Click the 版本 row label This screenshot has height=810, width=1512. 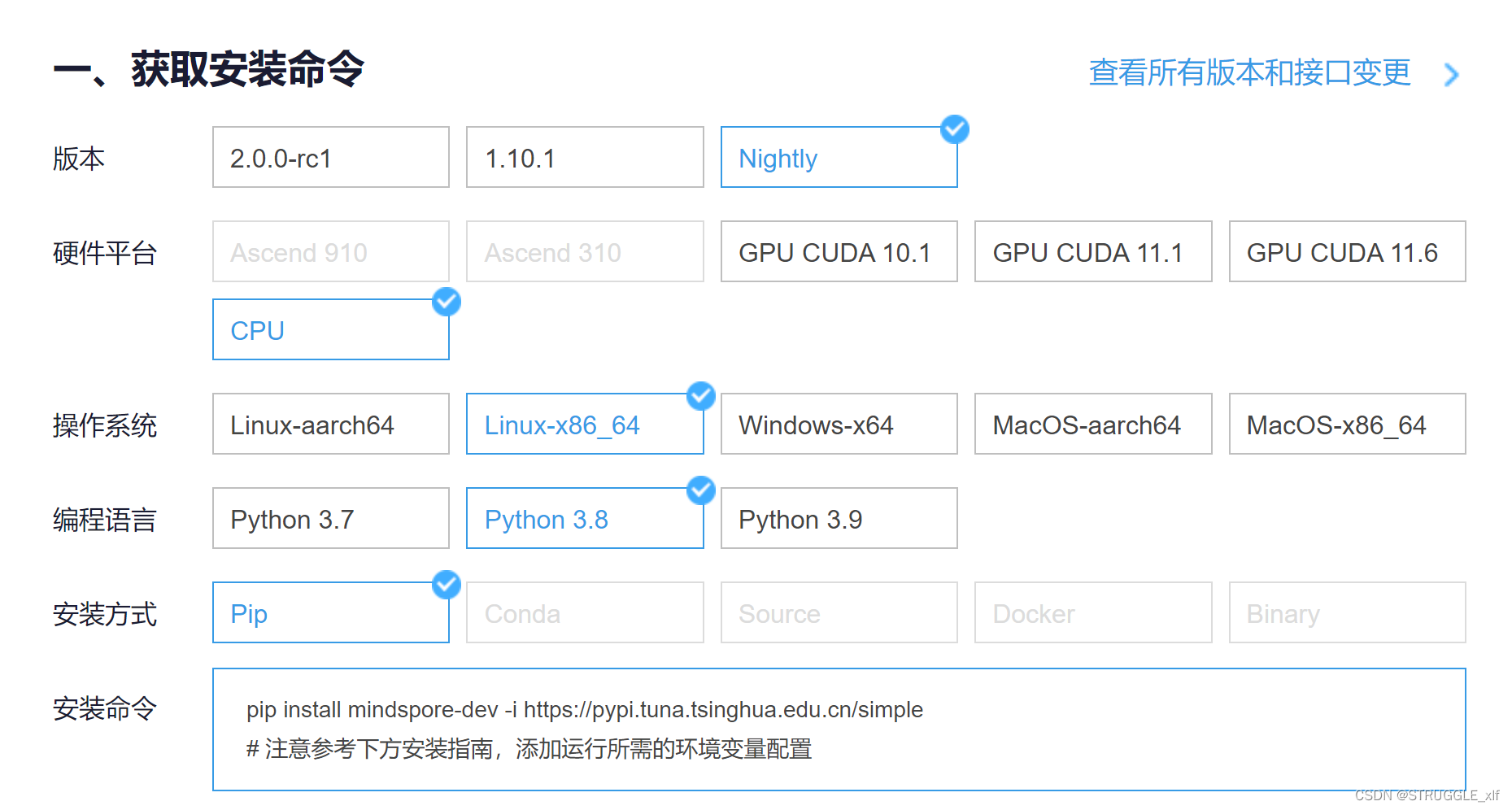(79, 159)
